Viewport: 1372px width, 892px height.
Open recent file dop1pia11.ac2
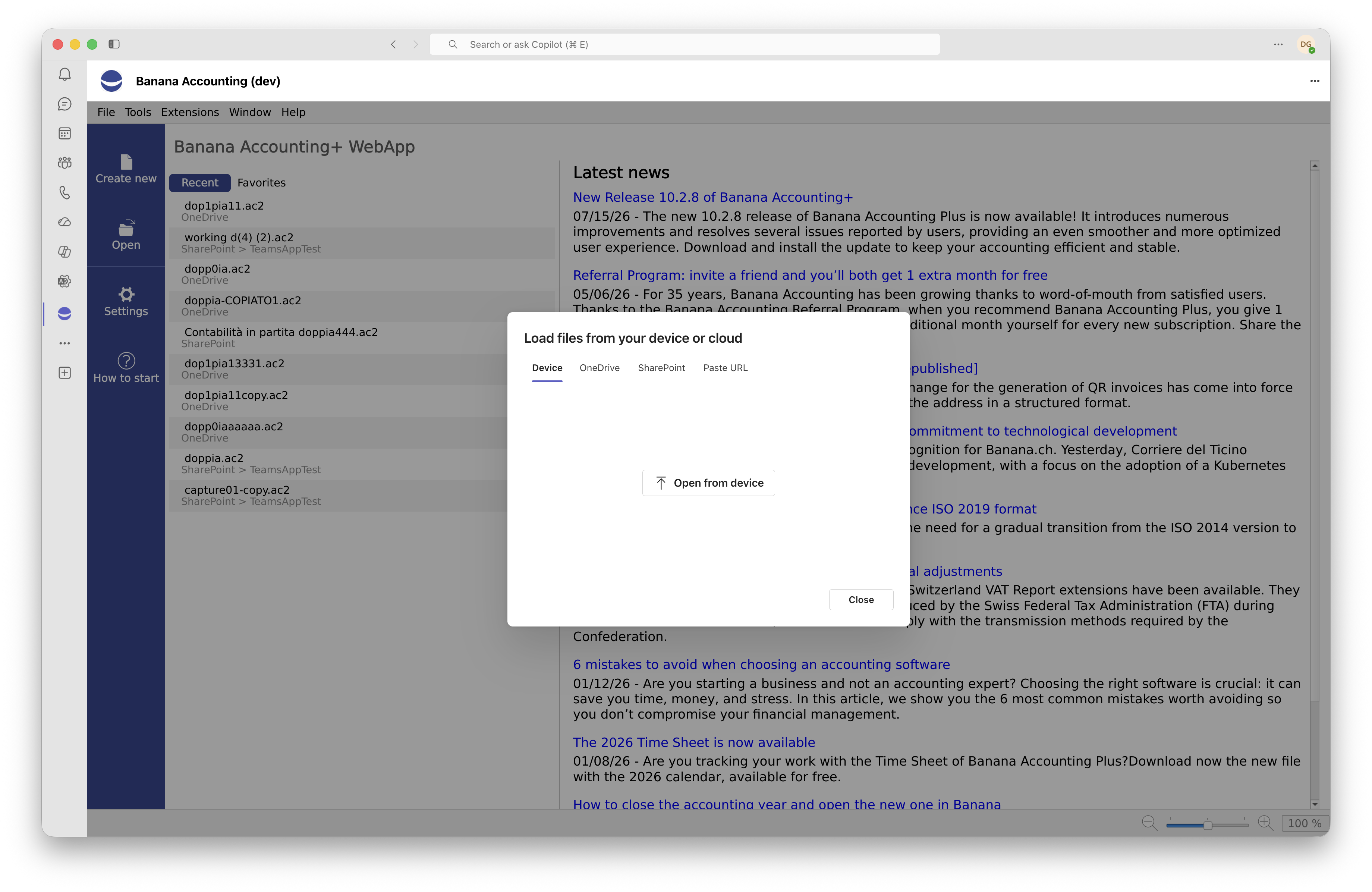[x=362, y=211]
